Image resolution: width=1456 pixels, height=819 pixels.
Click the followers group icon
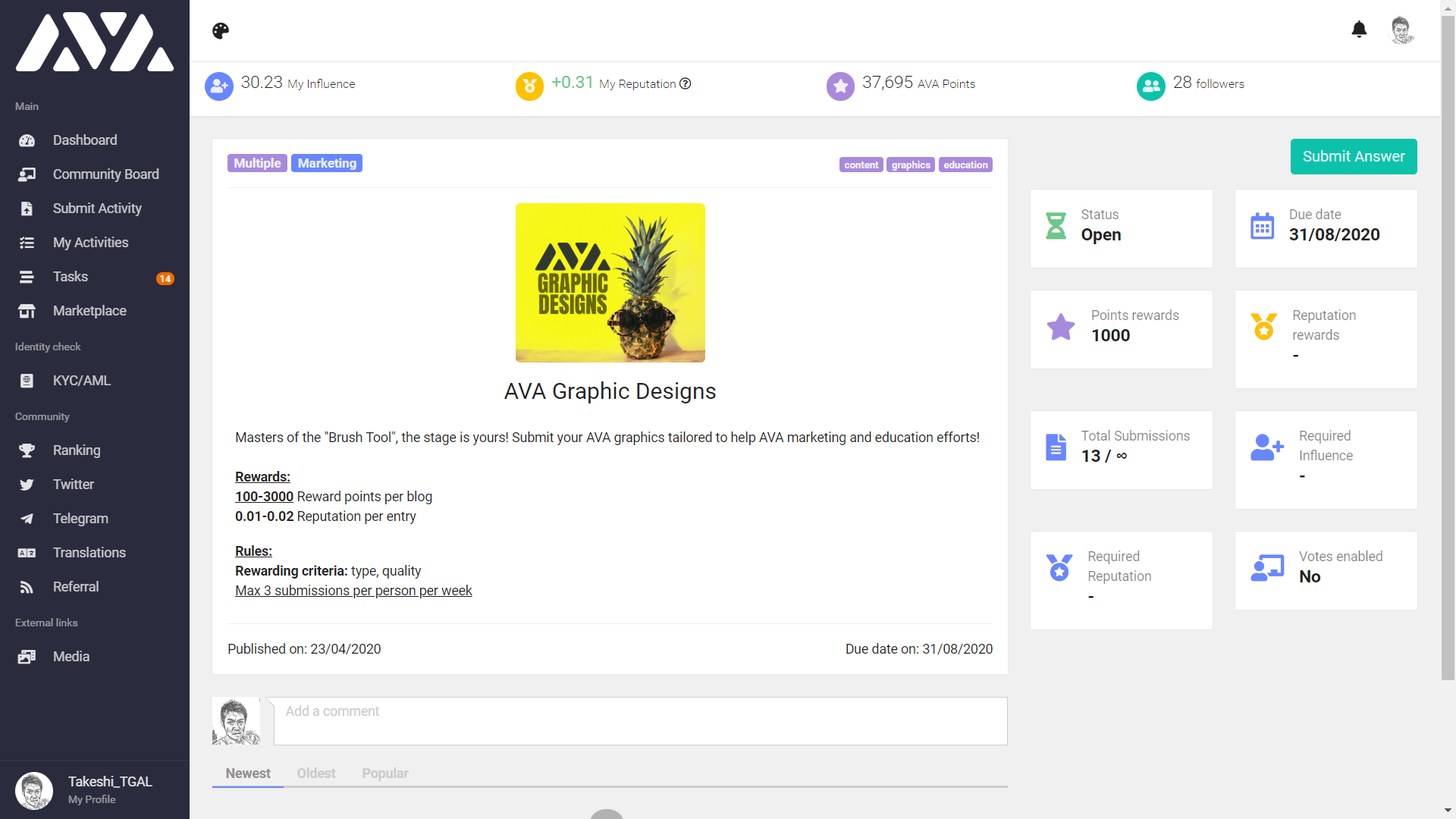1151,86
